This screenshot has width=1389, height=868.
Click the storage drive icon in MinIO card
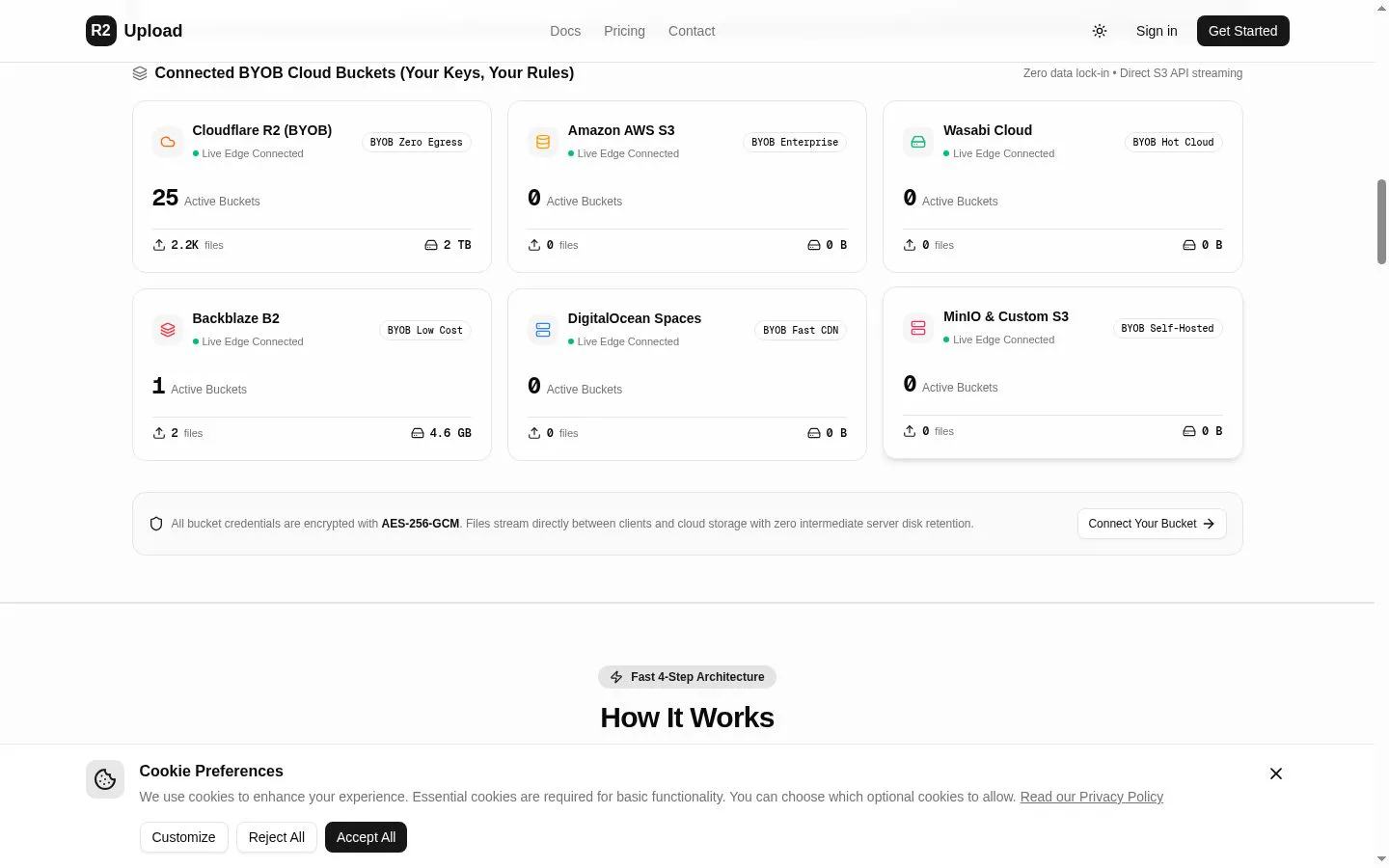1189,431
